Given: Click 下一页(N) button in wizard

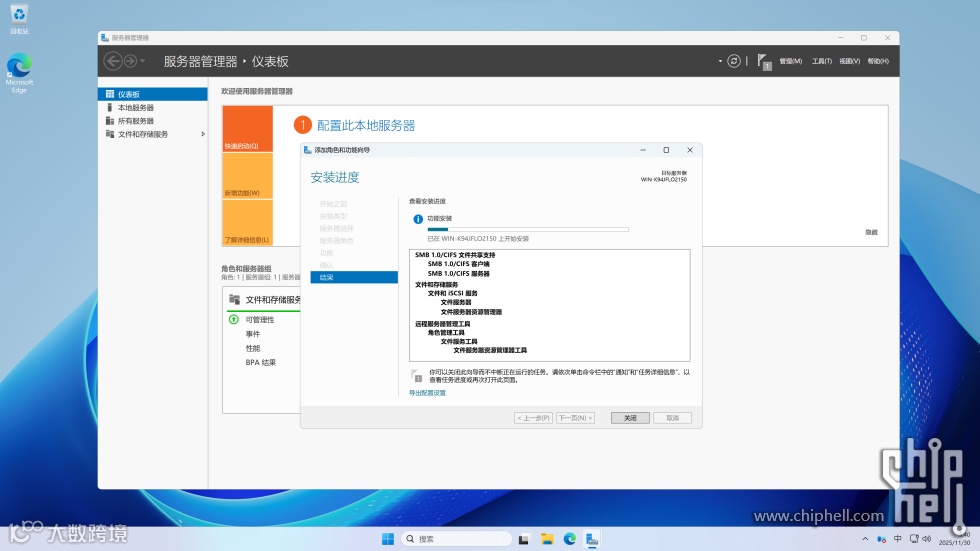Looking at the screenshot, I should pyautogui.click(x=575, y=418).
